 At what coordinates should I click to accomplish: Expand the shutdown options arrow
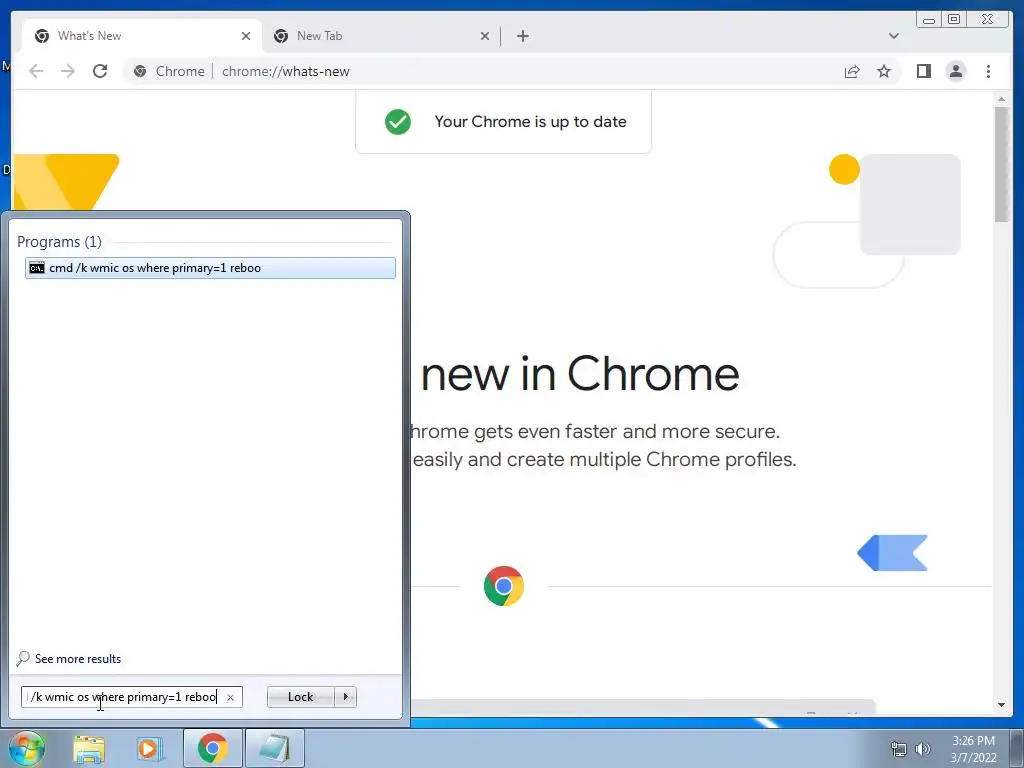pyautogui.click(x=345, y=697)
